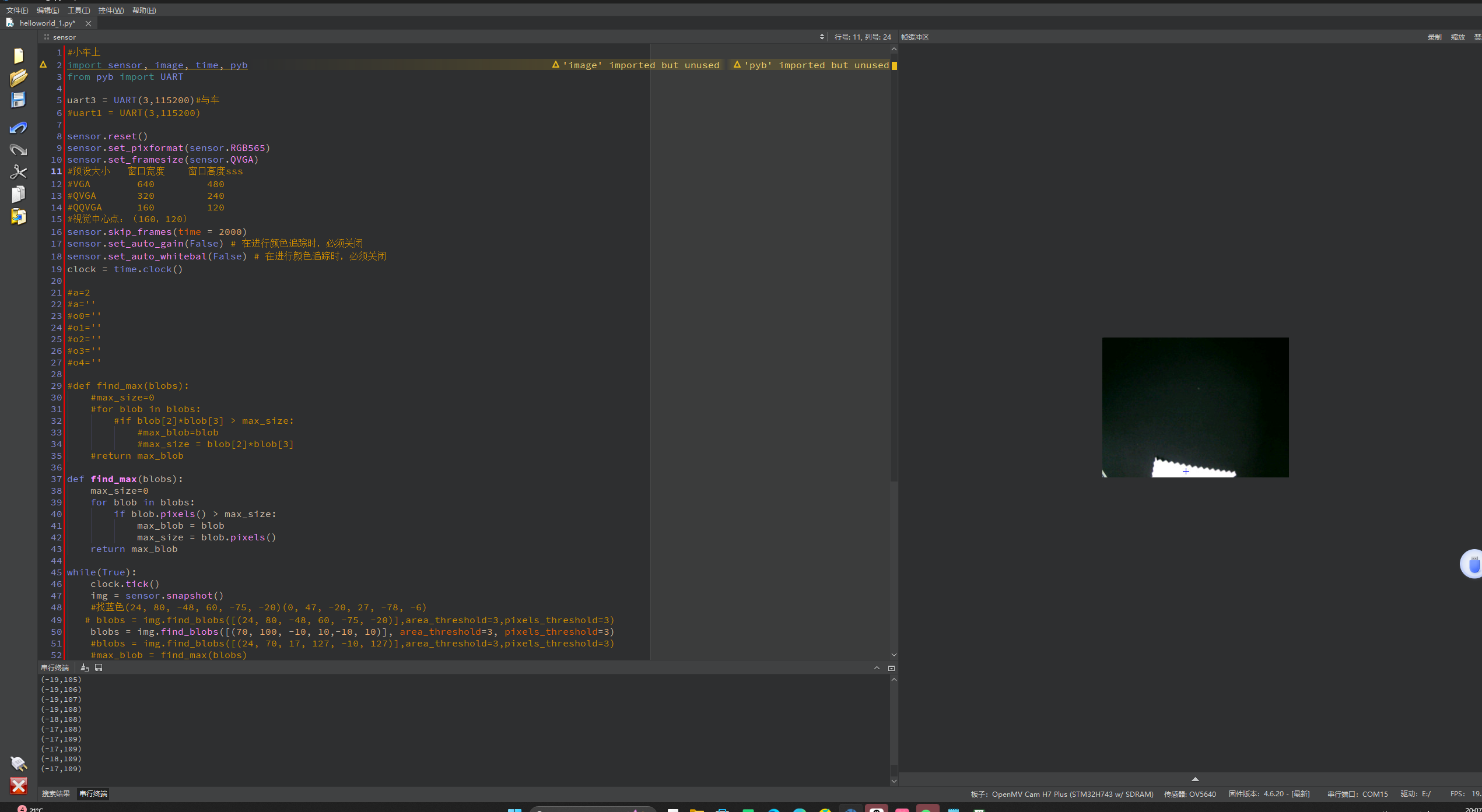Click the 21°C weather widget in taskbar
The height and width of the screenshot is (812, 1482).
point(29,809)
